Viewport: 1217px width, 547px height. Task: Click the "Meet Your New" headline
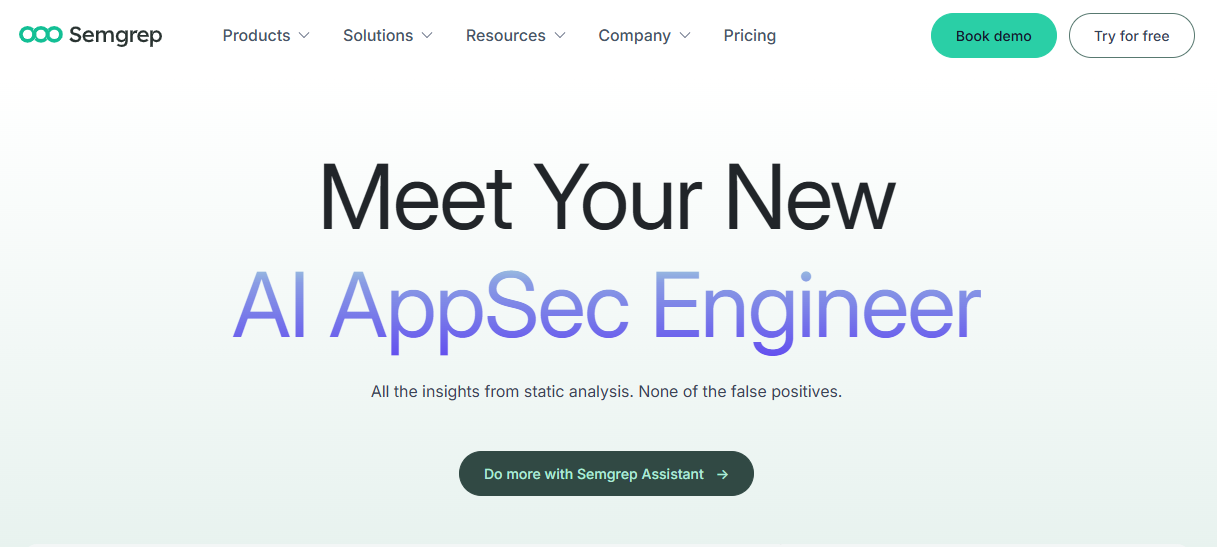(x=606, y=197)
